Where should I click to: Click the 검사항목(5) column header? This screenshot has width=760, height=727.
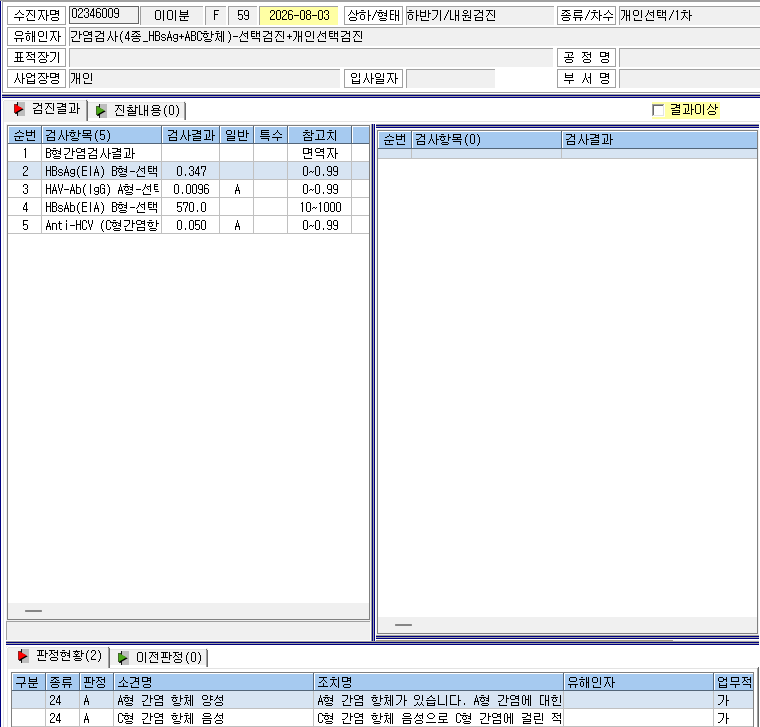(101, 135)
